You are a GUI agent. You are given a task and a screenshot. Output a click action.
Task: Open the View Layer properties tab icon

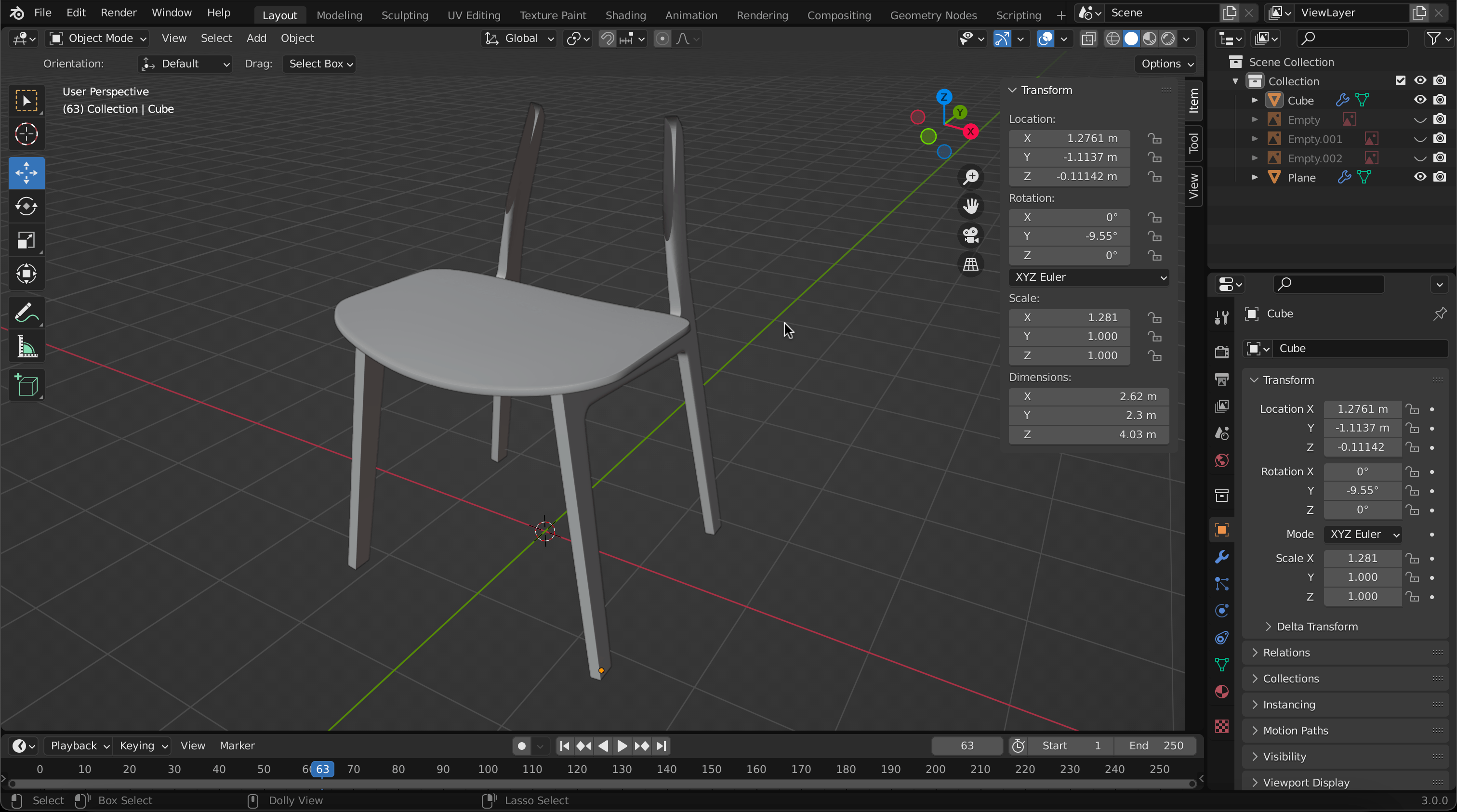(x=1222, y=406)
